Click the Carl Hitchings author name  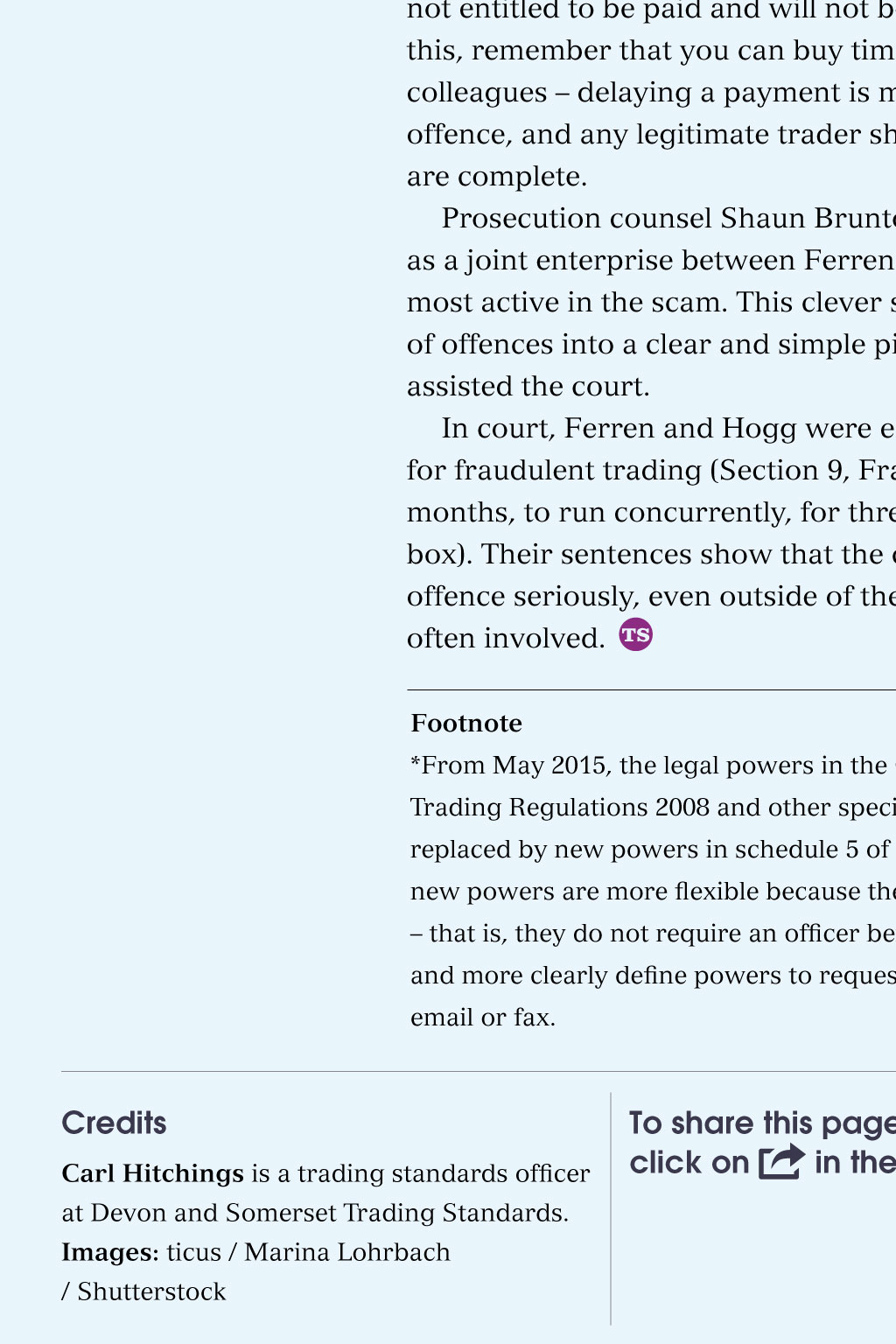click(152, 1173)
